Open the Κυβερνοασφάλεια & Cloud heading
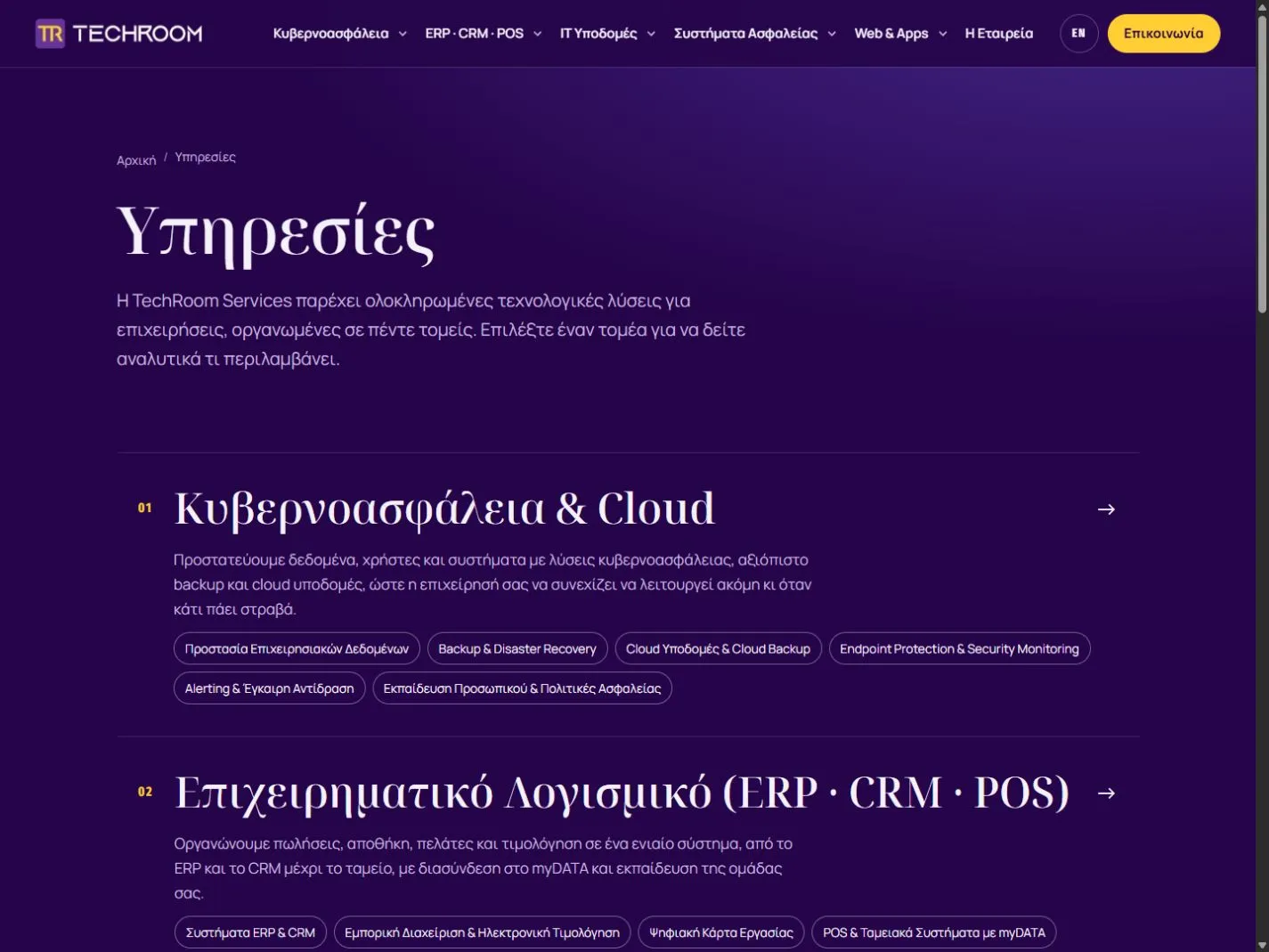Image resolution: width=1269 pixels, height=952 pixels. pos(444,509)
